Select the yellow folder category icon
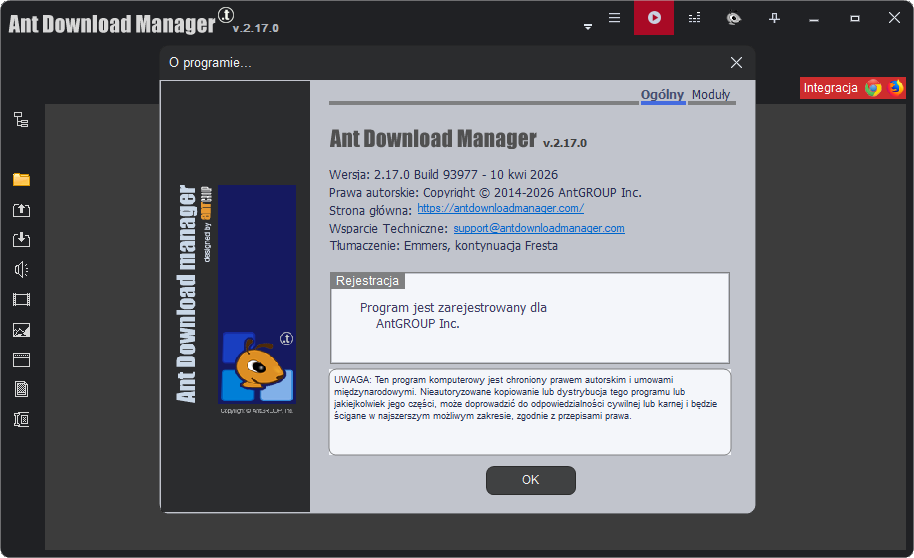 point(21,180)
